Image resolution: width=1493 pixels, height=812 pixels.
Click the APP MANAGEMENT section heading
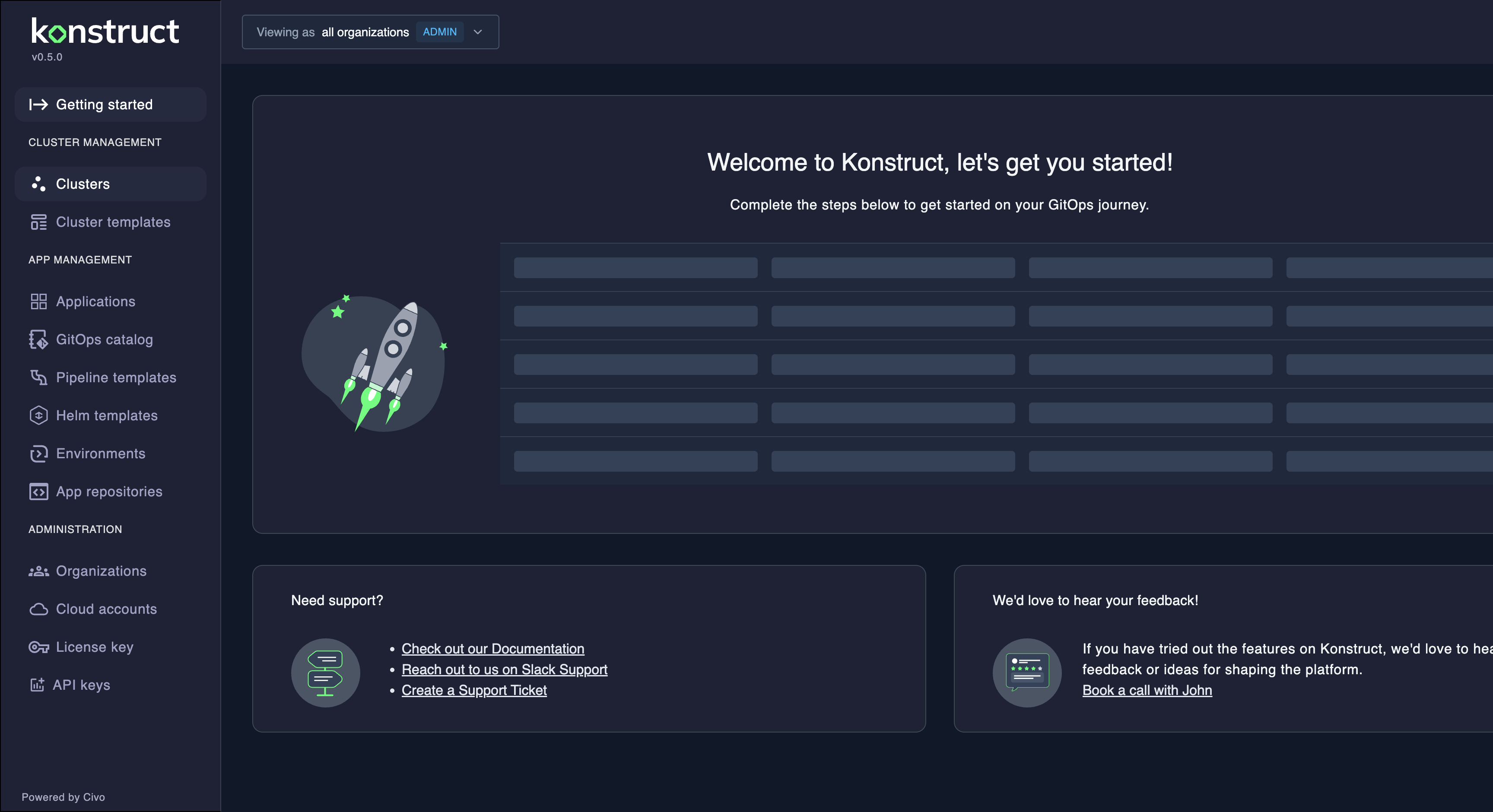tap(80, 260)
